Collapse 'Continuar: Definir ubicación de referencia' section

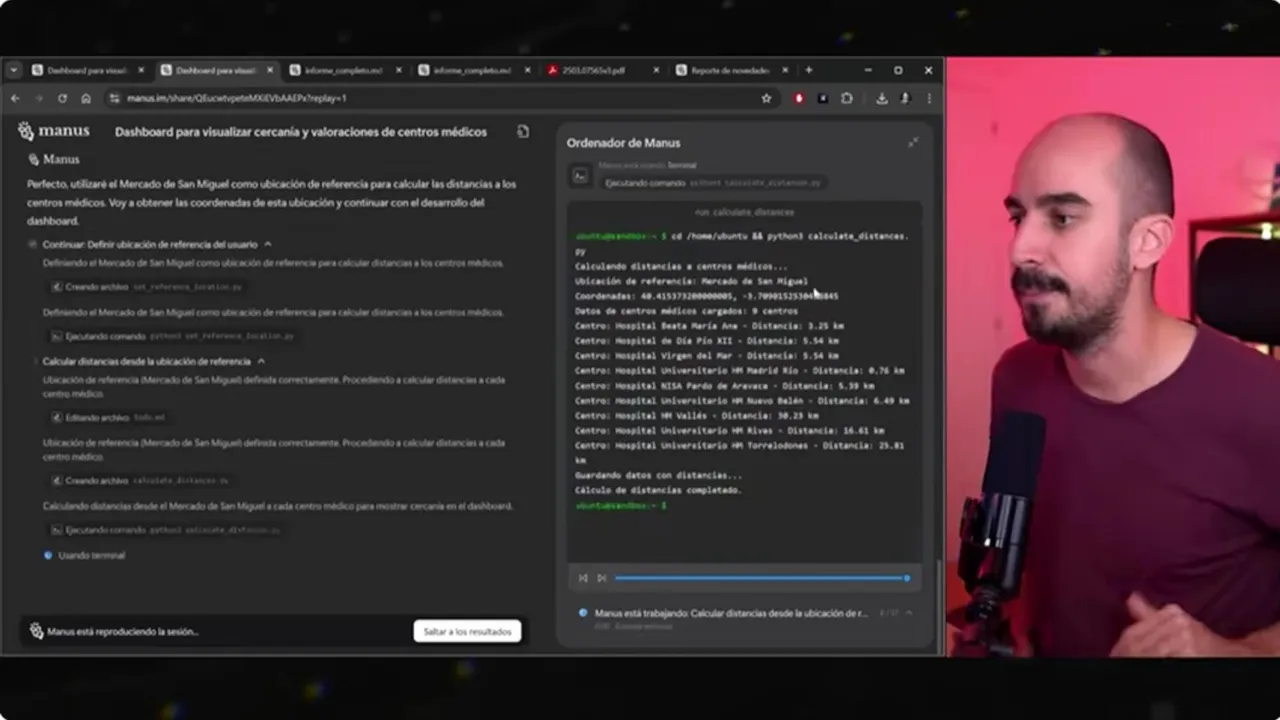click(268, 244)
